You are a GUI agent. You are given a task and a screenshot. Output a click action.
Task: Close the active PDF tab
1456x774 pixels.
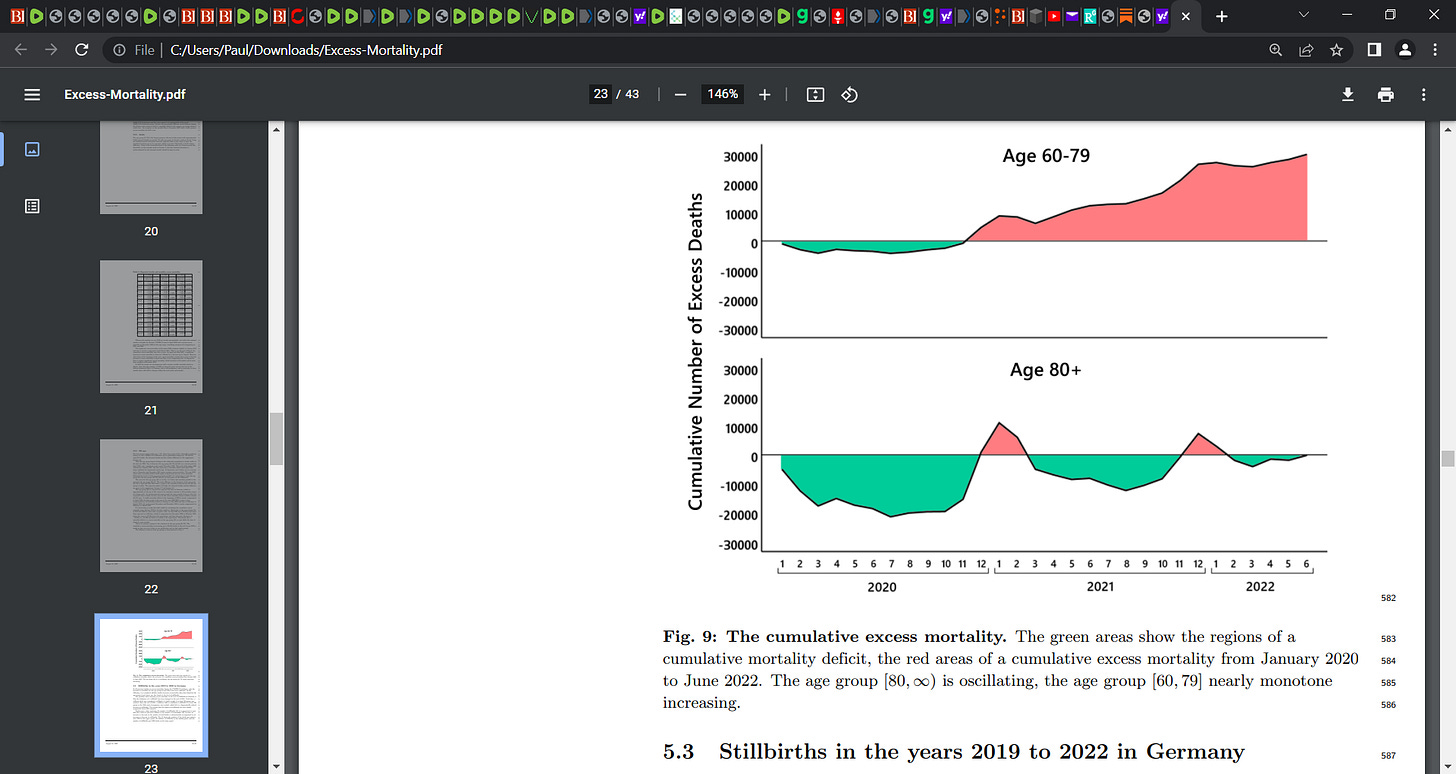(1185, 16)
